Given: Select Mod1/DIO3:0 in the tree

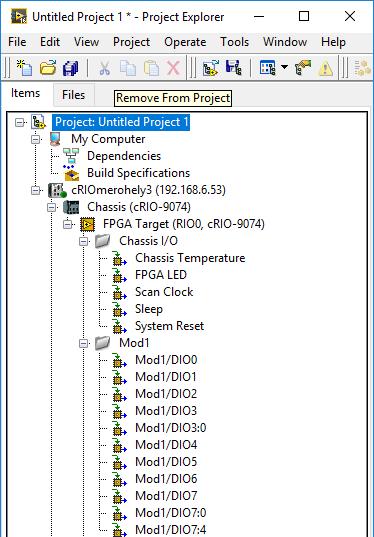Looking at the screenshot, I should point(171,428).
